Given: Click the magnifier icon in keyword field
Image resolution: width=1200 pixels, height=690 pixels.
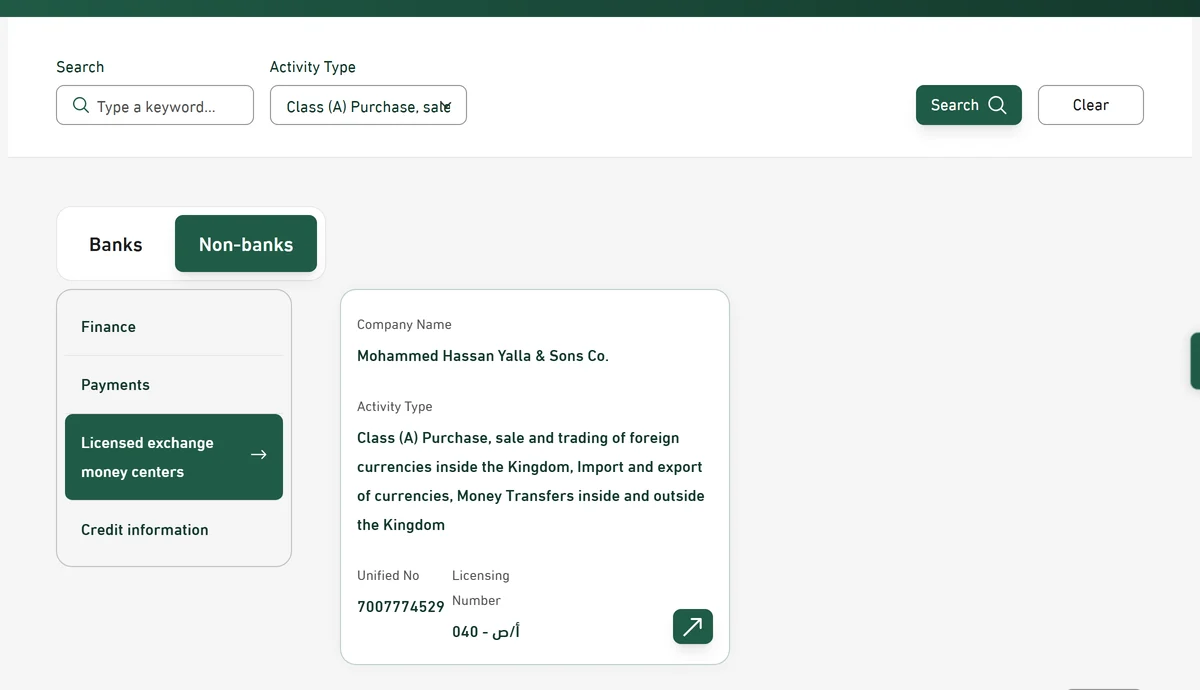Looking at the screenshot, I should pyautogui.click(x=81, y=105).
